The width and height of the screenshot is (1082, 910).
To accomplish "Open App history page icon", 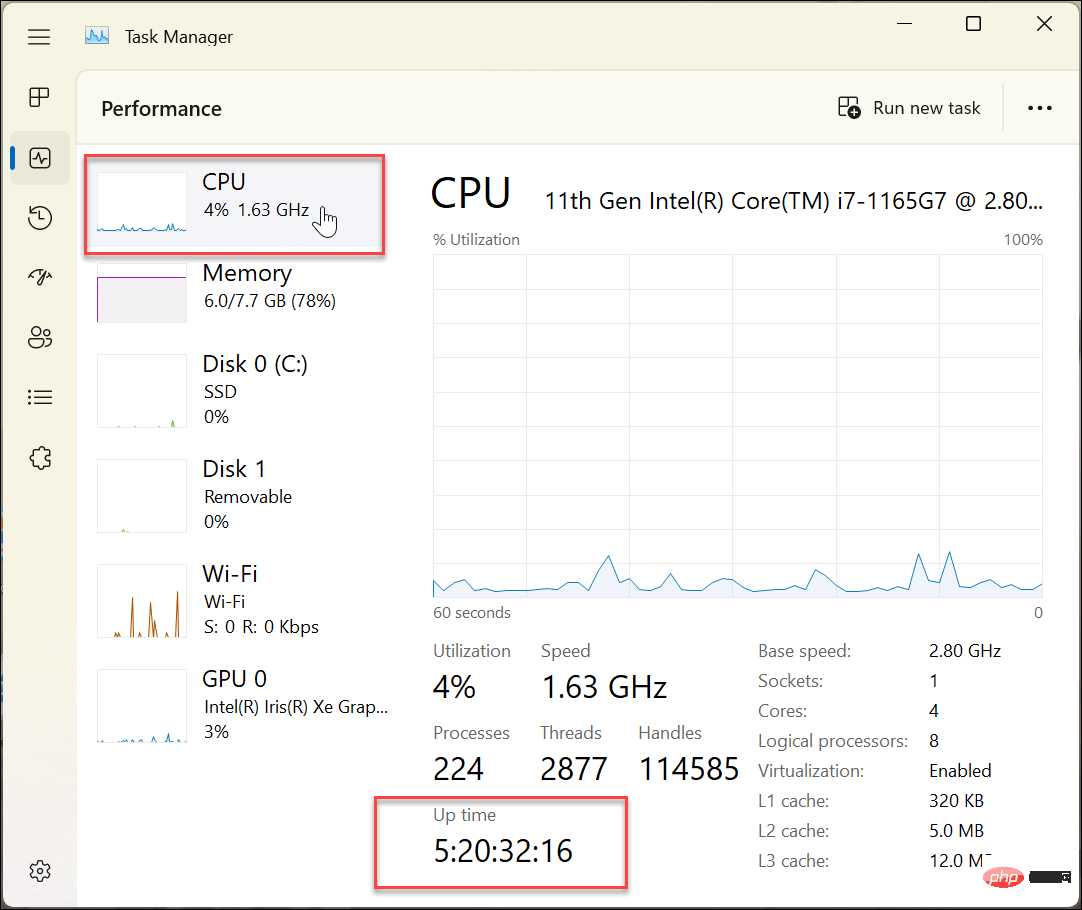I will (40, 218).
